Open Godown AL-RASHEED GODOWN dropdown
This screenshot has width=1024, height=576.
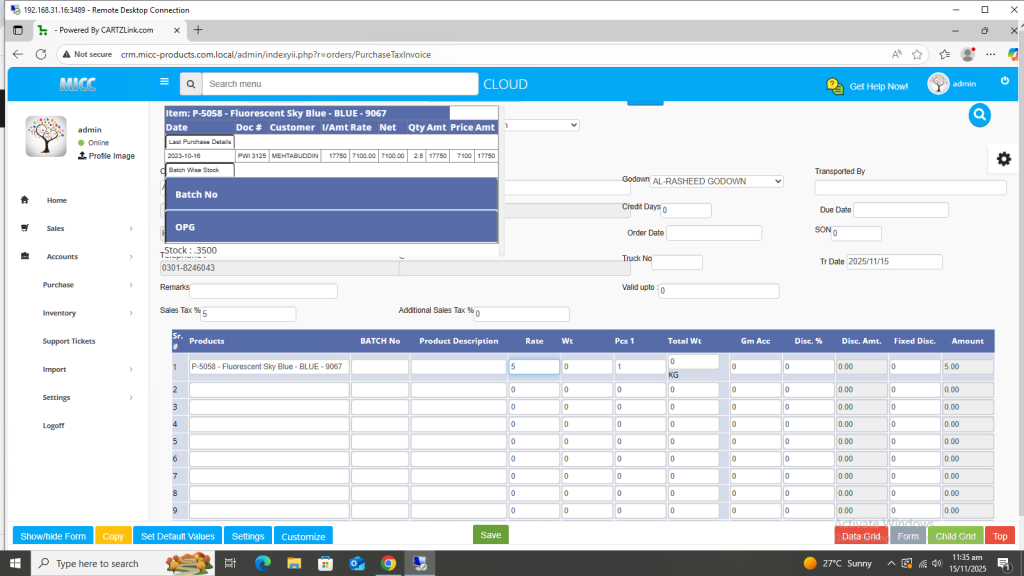click(717, 181)
